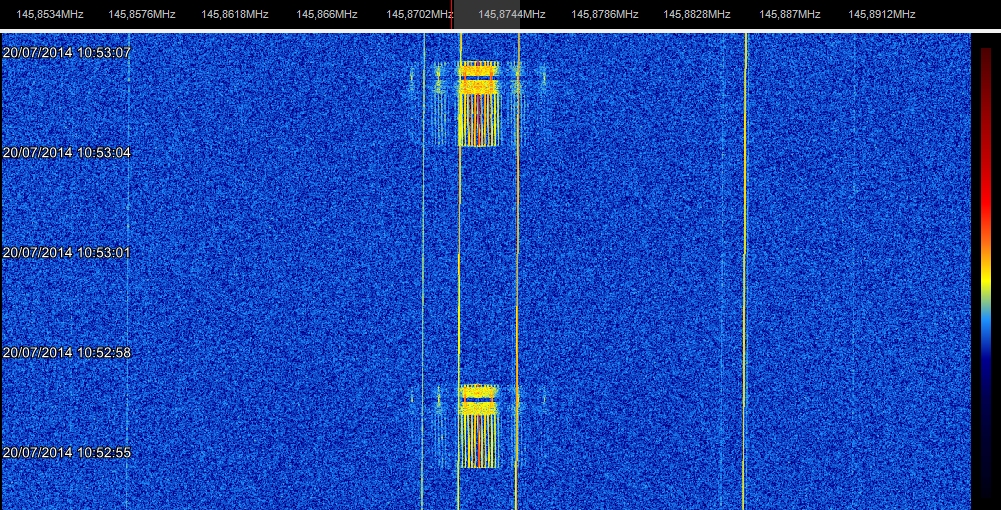Click the 145,8744MHz frequency label
The image size is (1001, 510).
[512, 15]
